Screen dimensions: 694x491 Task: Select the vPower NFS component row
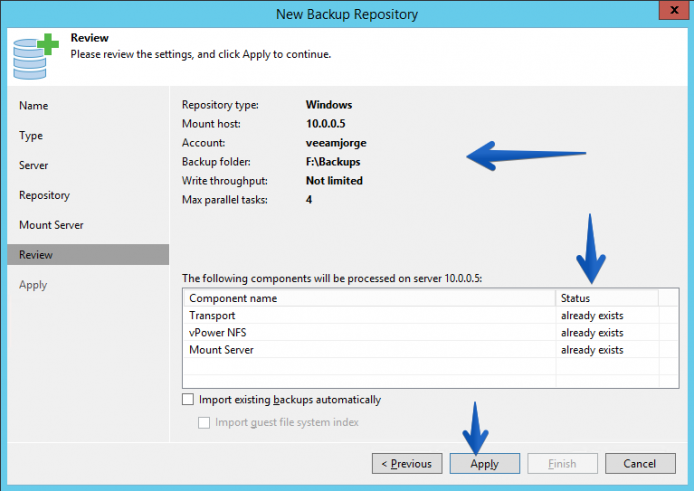430,332
